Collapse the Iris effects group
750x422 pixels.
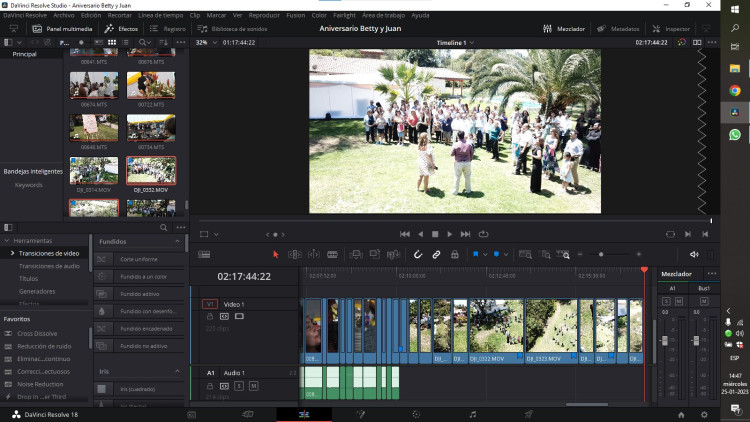177,371
